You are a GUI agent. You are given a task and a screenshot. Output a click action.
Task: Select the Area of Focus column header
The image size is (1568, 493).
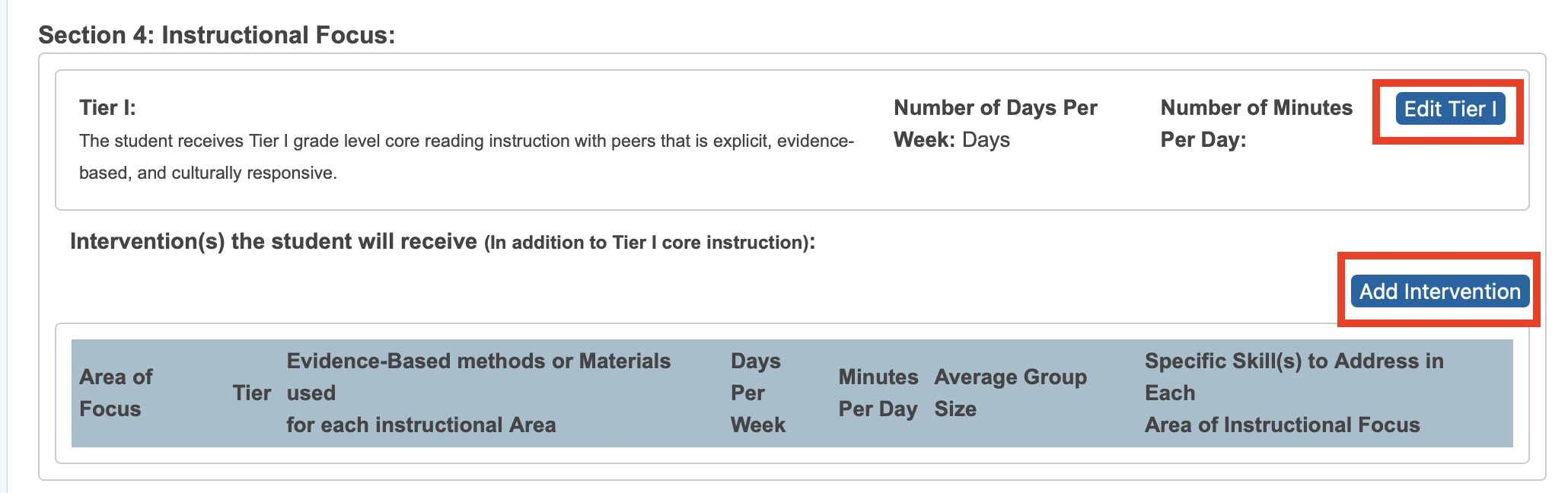(116, 393)
